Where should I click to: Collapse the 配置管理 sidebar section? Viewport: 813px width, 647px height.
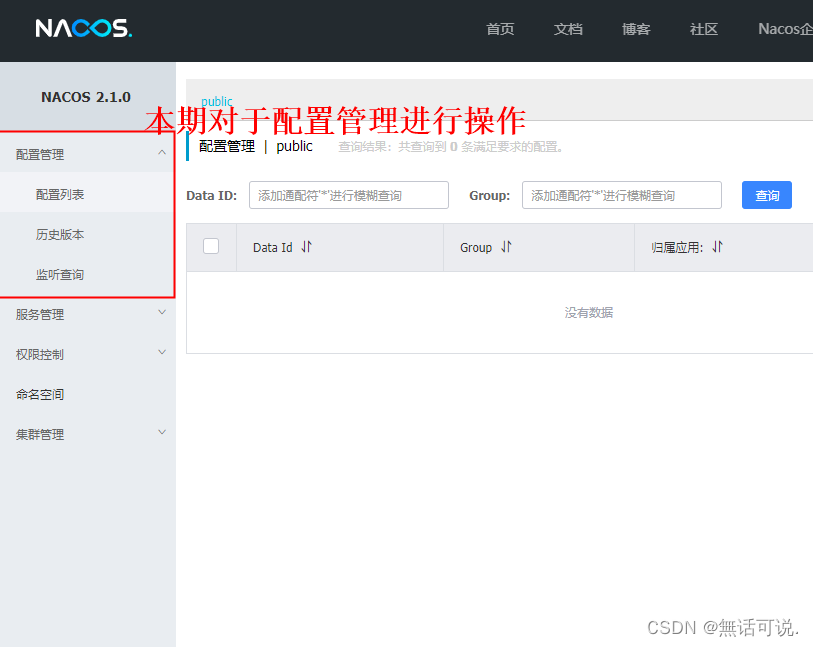[88, 153]
